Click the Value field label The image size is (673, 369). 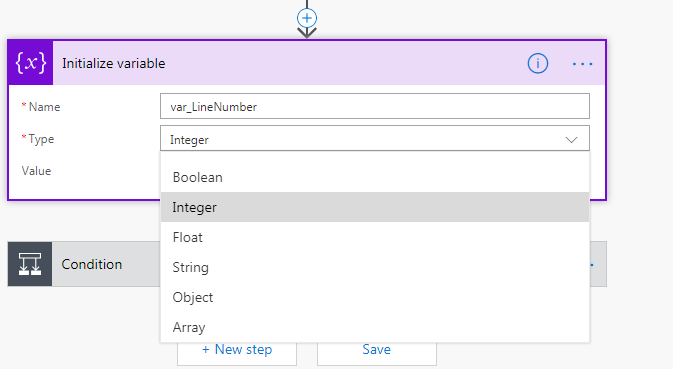click(x=36, y=171)
